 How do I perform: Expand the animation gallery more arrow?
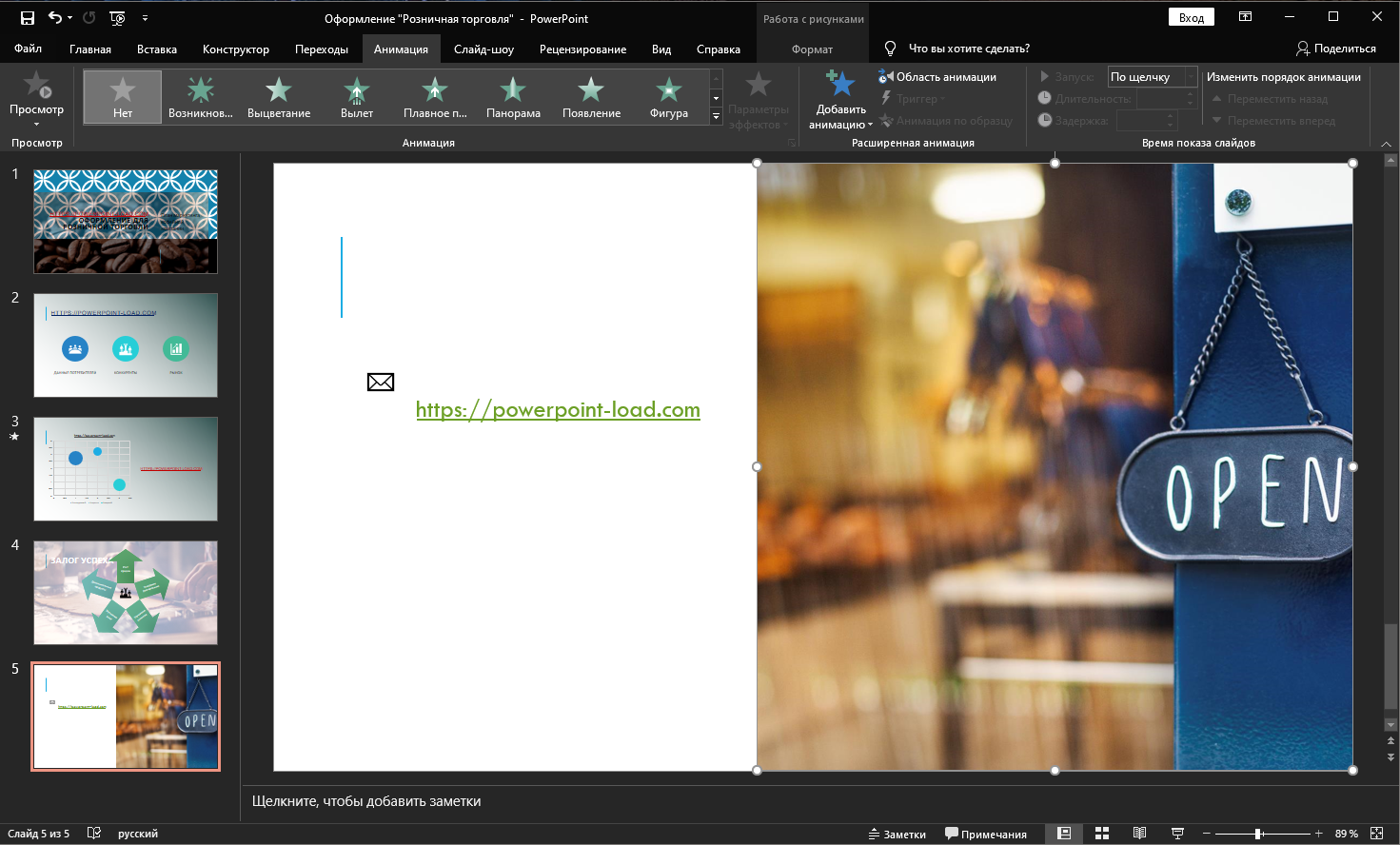coord(717,117)
